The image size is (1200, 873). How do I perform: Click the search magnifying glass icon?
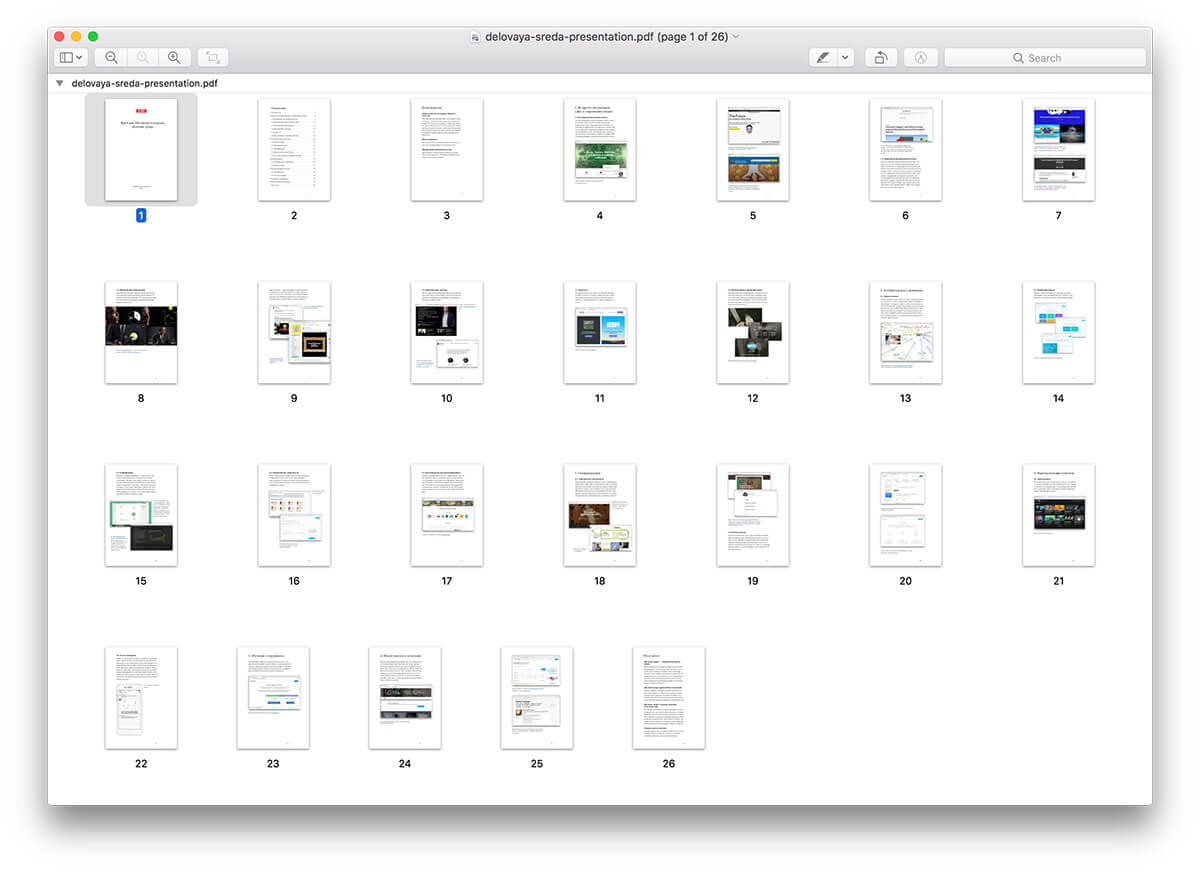click(x=1018, y=58)
